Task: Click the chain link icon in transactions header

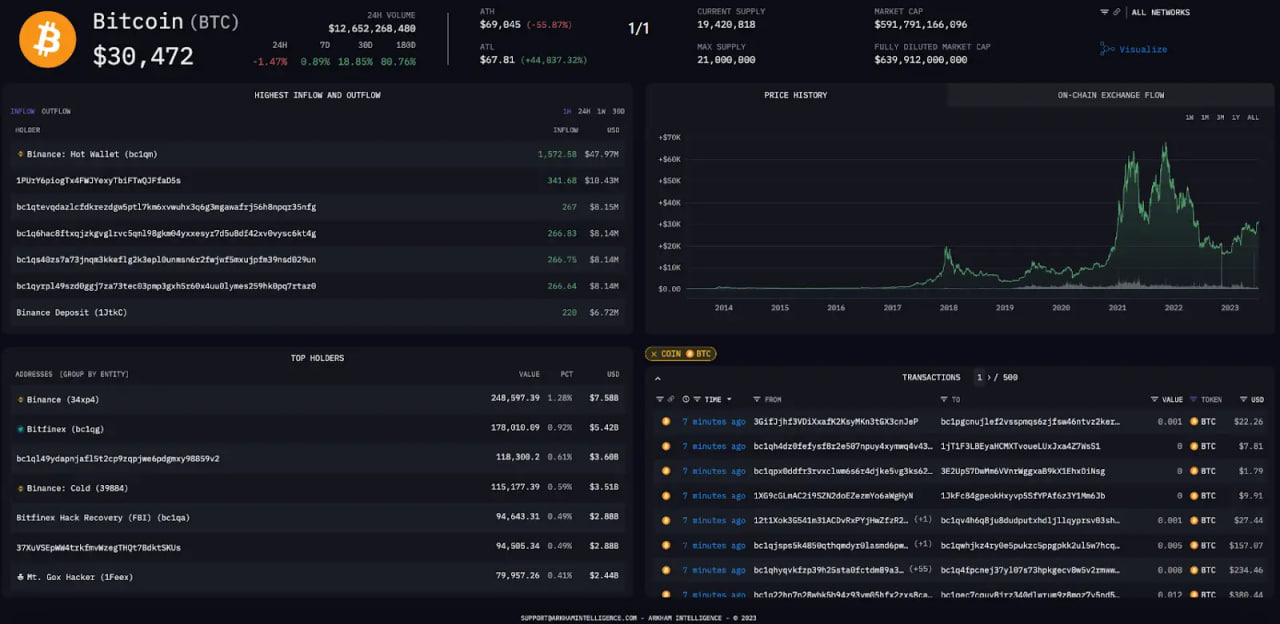Action: coord(671,399)
